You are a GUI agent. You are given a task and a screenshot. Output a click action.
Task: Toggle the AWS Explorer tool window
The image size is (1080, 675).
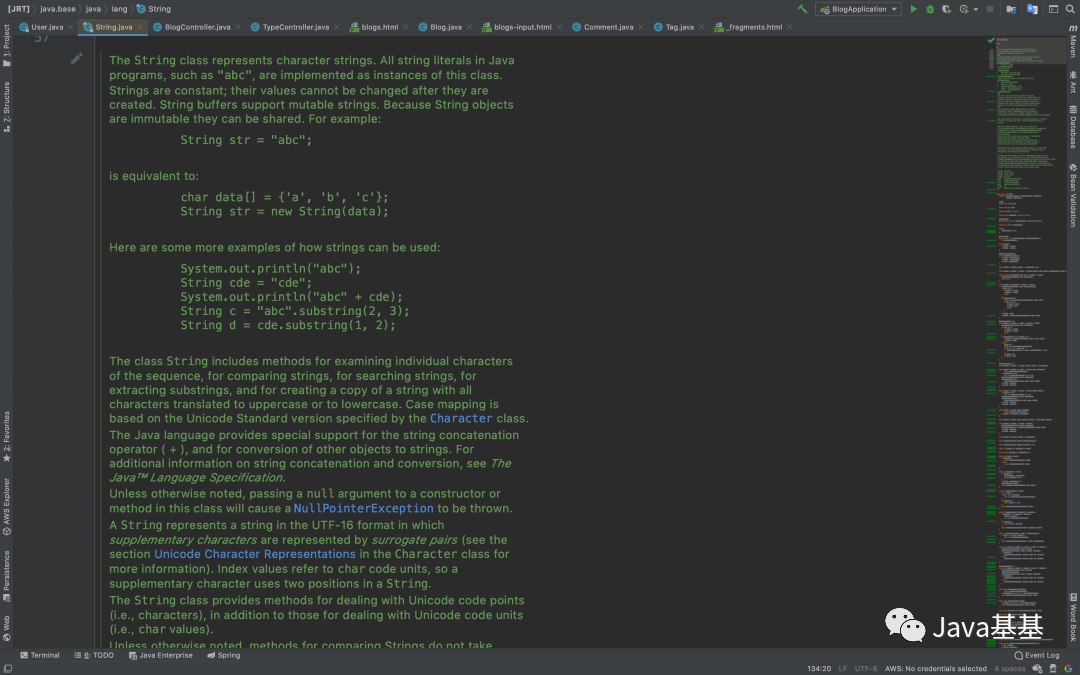tap(6, 506)
